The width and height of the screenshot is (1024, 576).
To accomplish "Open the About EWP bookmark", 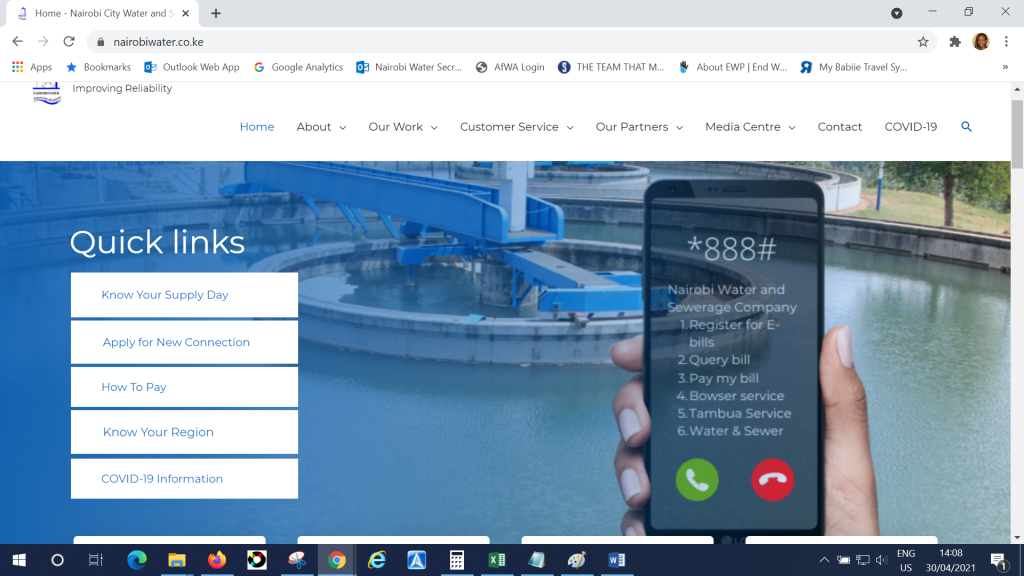I will (733, 67).
